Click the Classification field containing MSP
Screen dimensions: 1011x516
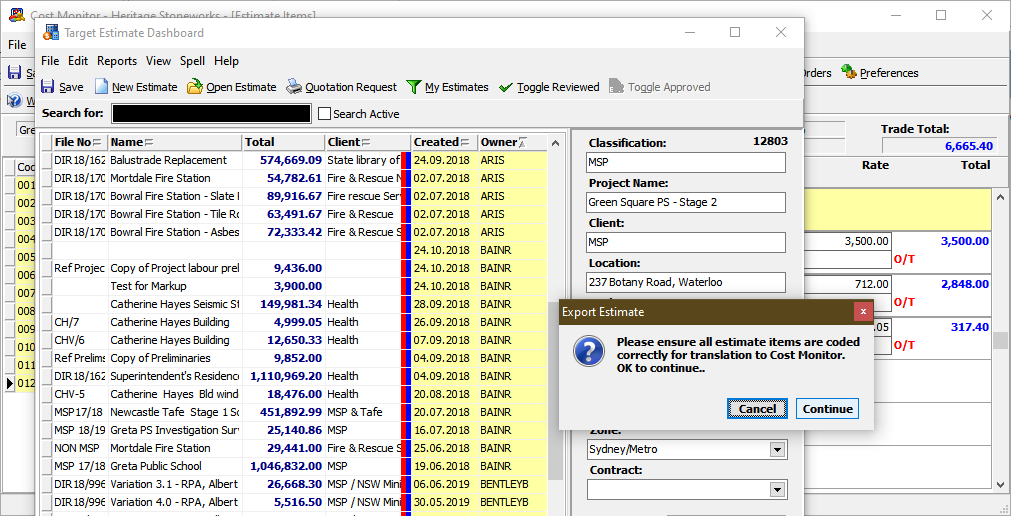[686, 162]
